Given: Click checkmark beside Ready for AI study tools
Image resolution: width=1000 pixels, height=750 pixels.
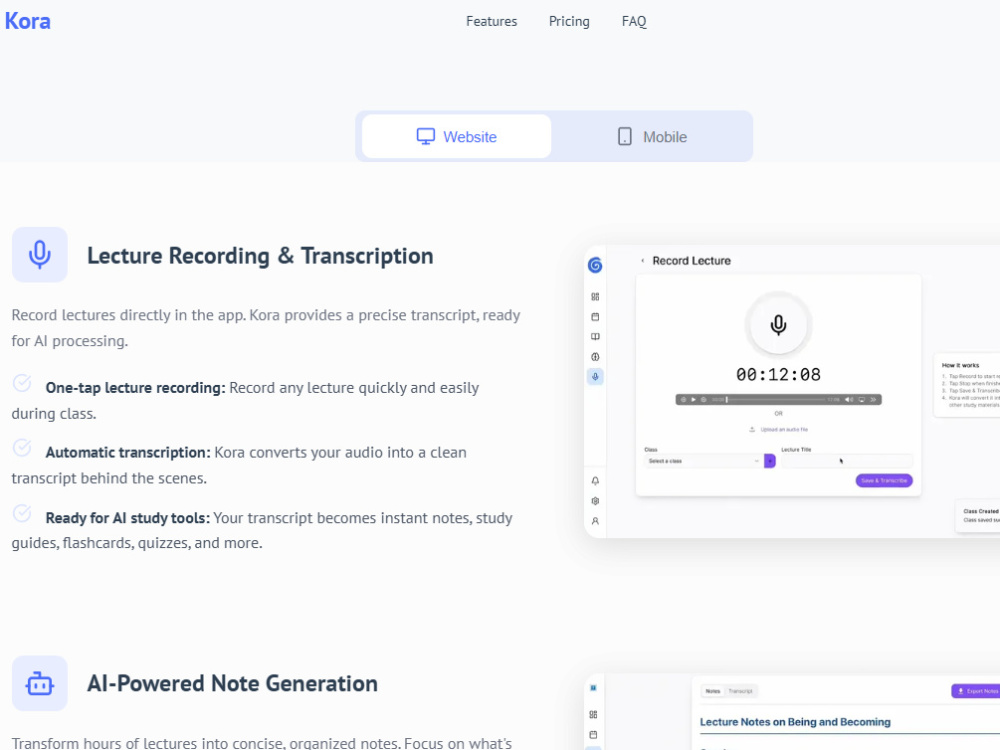Looking at the screenshot, I should pyautogui.click(x=22, y=513).
